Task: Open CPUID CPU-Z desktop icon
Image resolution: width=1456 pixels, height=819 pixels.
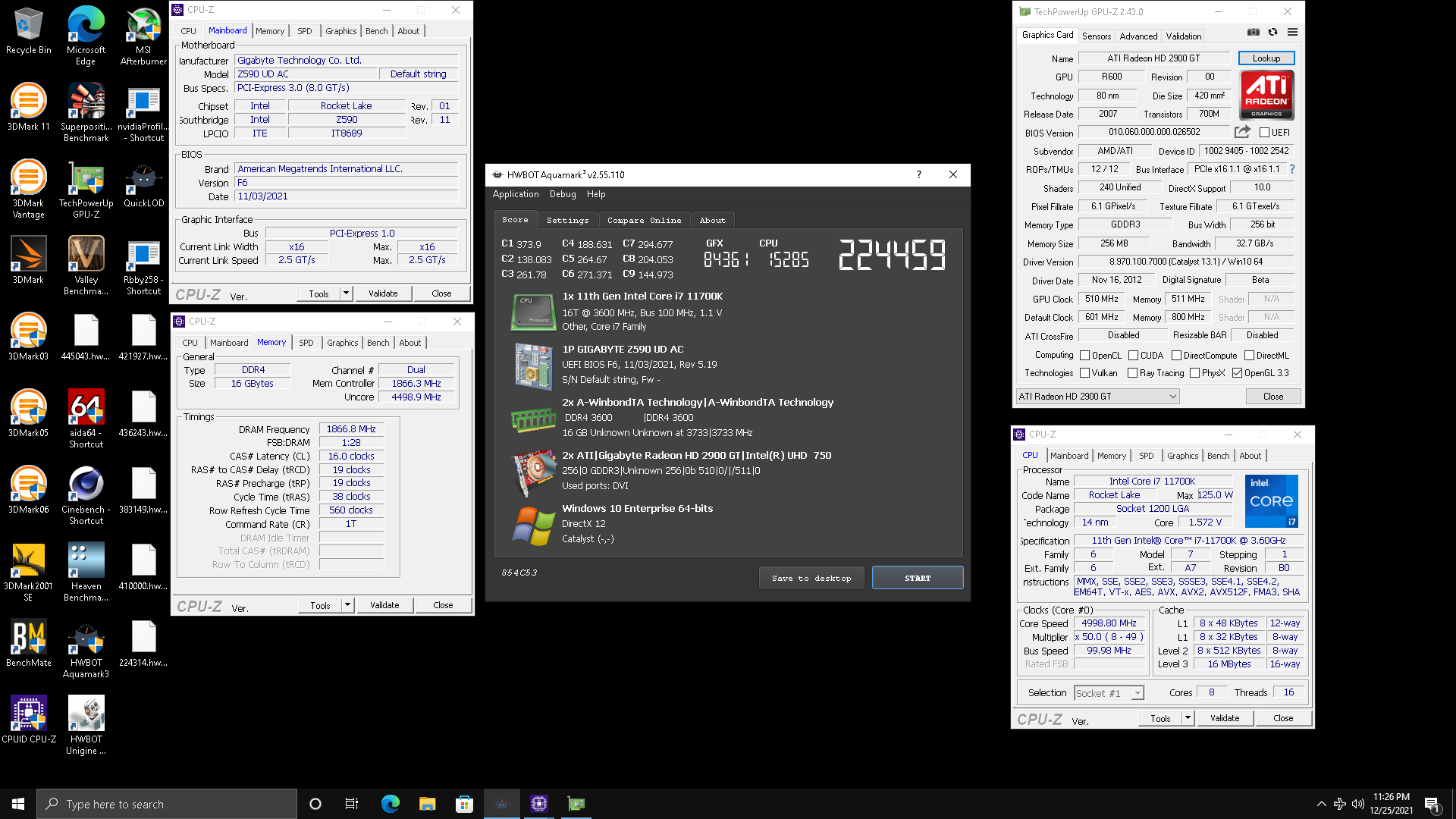Action: (28, 720)
